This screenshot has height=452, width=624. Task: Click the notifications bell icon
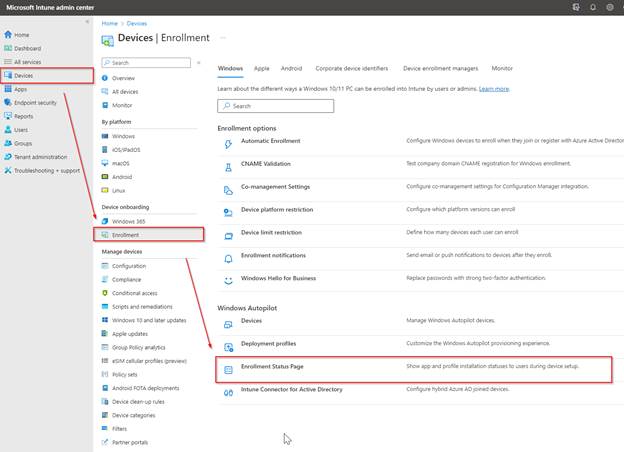[593, 7]
